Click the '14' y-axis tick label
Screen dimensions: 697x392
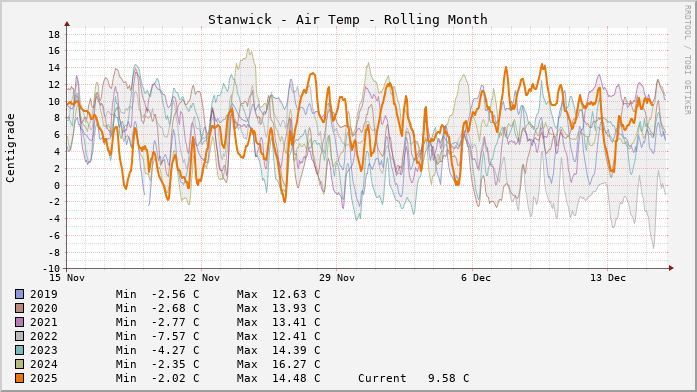click(54, 68)
